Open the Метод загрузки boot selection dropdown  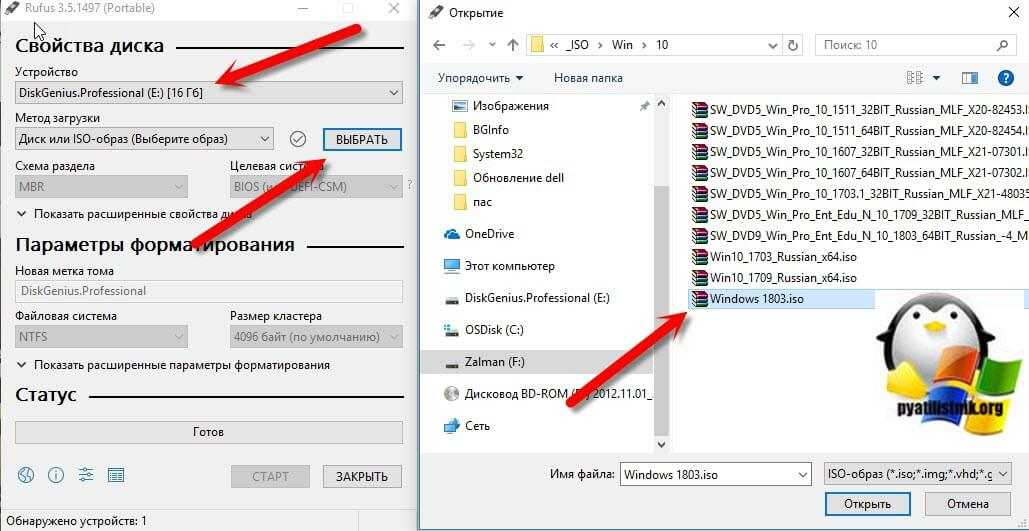tap(144, 139)
